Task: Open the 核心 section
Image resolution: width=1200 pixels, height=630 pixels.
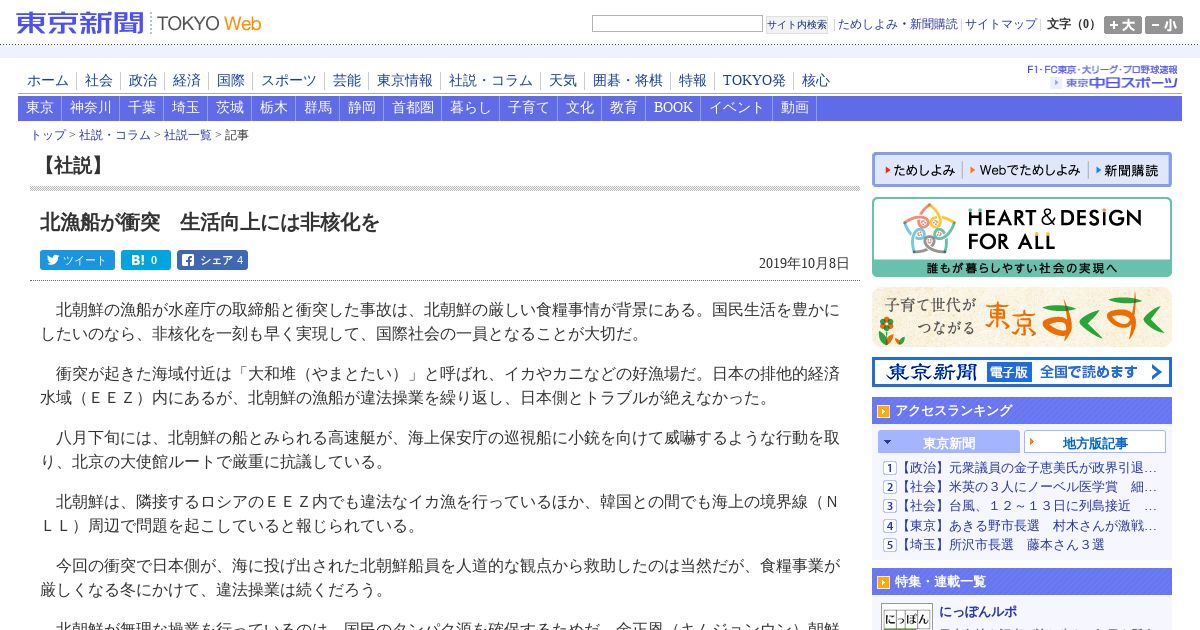Action: click(816, 80)
